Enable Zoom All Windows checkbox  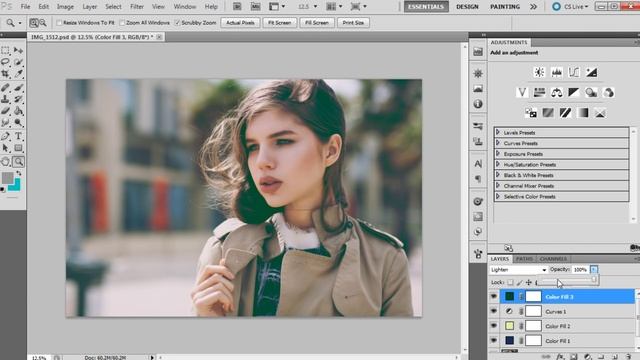[x=122, y=23]
